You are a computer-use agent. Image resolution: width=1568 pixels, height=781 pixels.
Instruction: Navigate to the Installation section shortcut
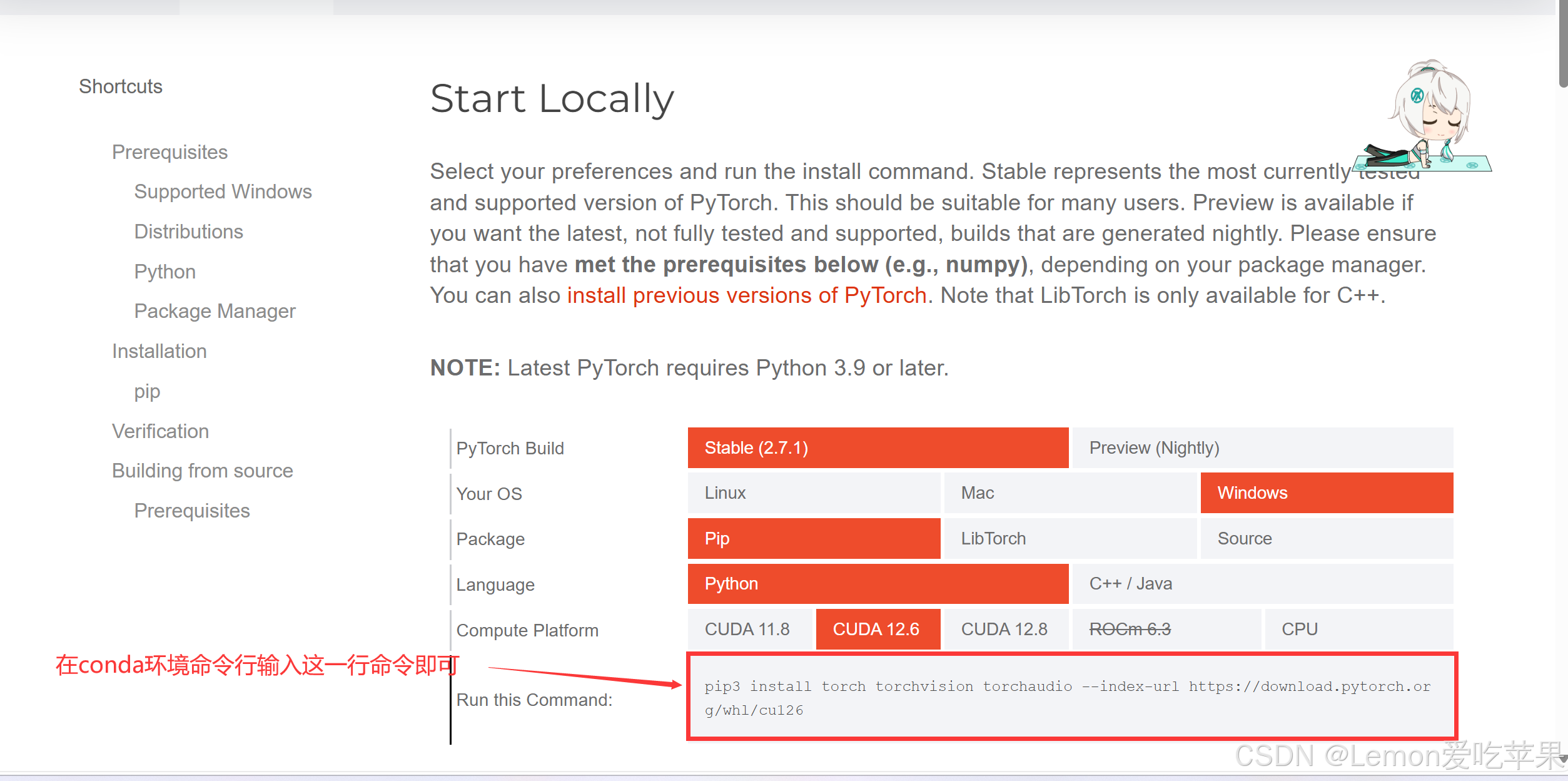point(159,352)
